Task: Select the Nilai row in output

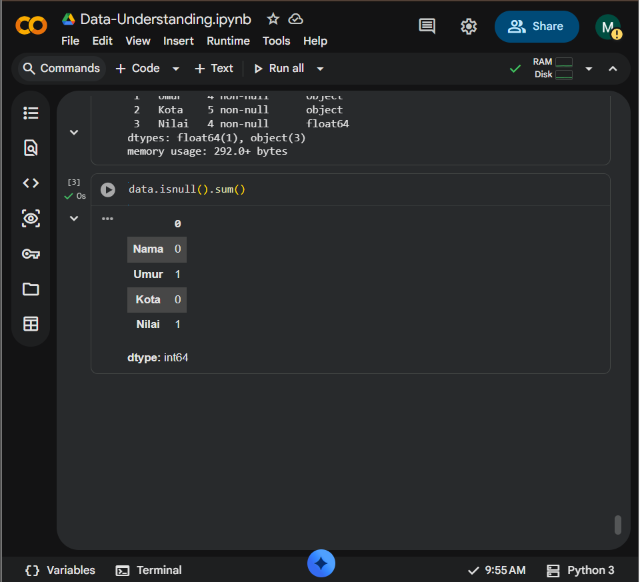Action: [157, 324]
